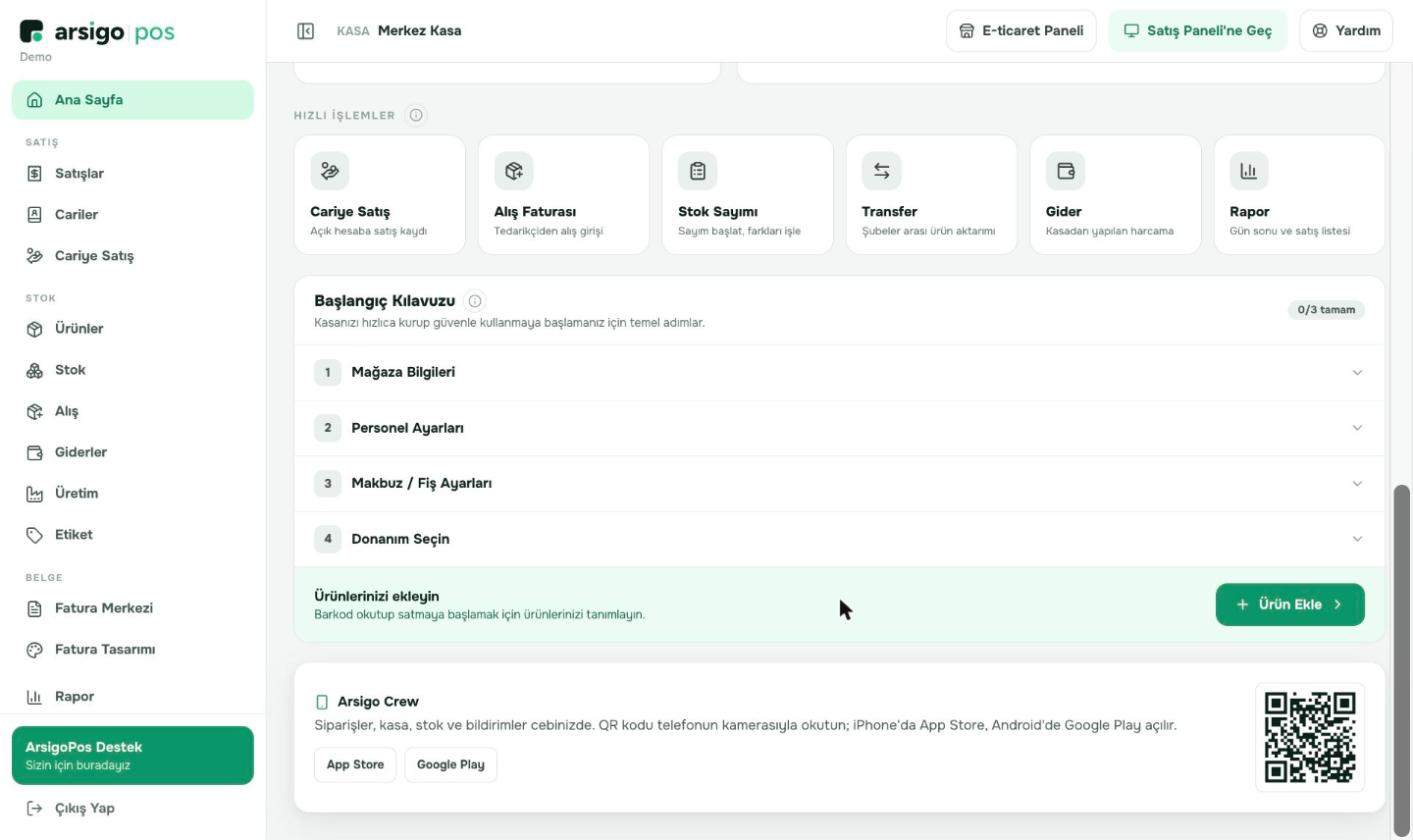Image resolution: width=1413 pixels, height=840 pixels.
Task: Open ArsigoPos Destek support panel
Action: click(133, 756)
